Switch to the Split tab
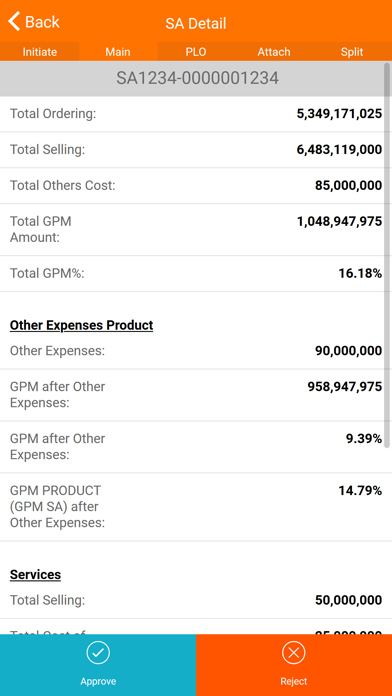 tap(352, 51)
